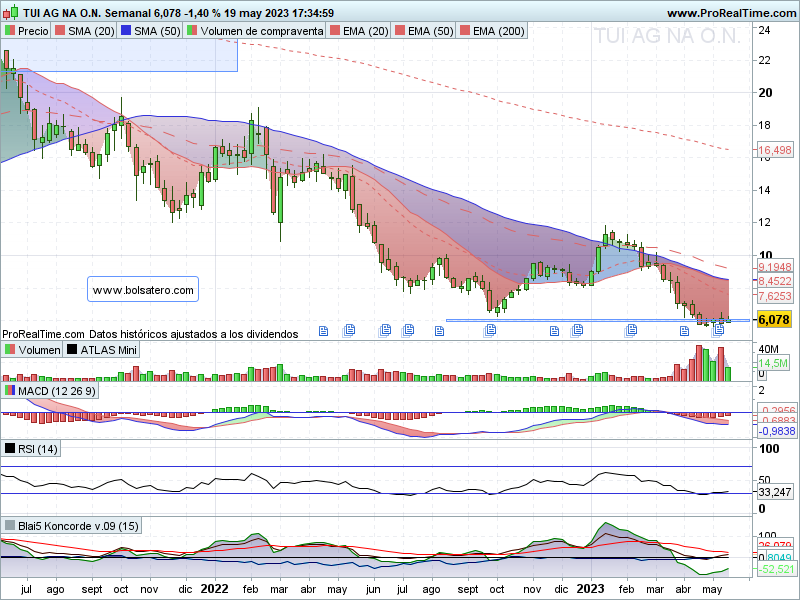Select the horizontal support line near 6
Screen dimensions: 800x600
pyautogui.click(x=597, y=320)
